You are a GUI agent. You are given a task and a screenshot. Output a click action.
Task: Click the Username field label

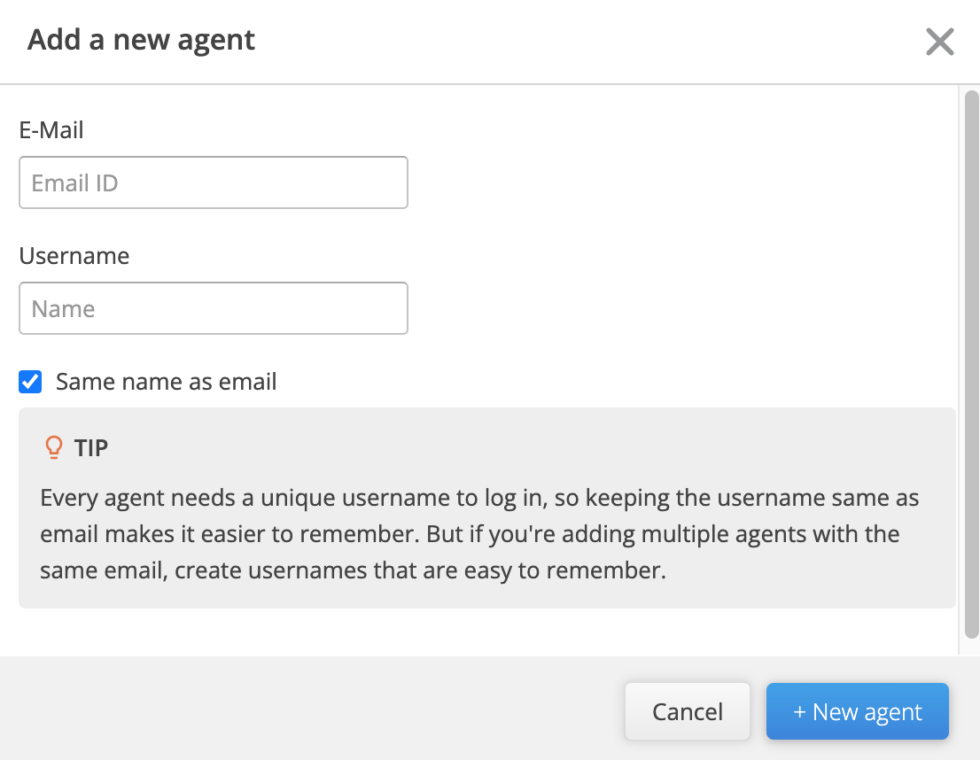[74, 256]
